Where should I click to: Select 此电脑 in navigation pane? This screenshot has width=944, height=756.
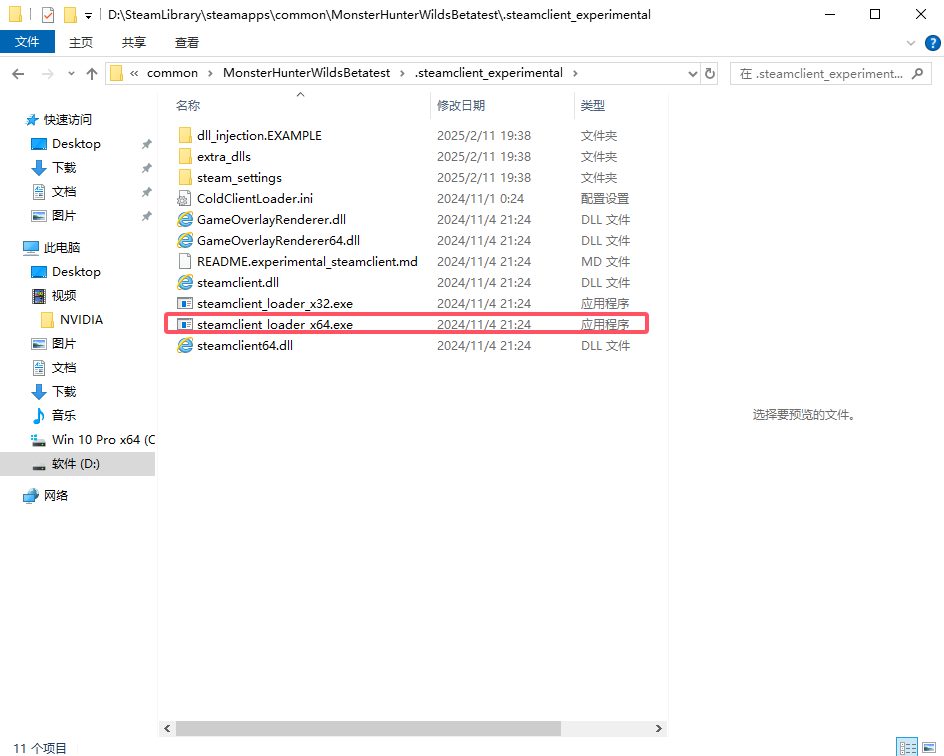[62, 247]
